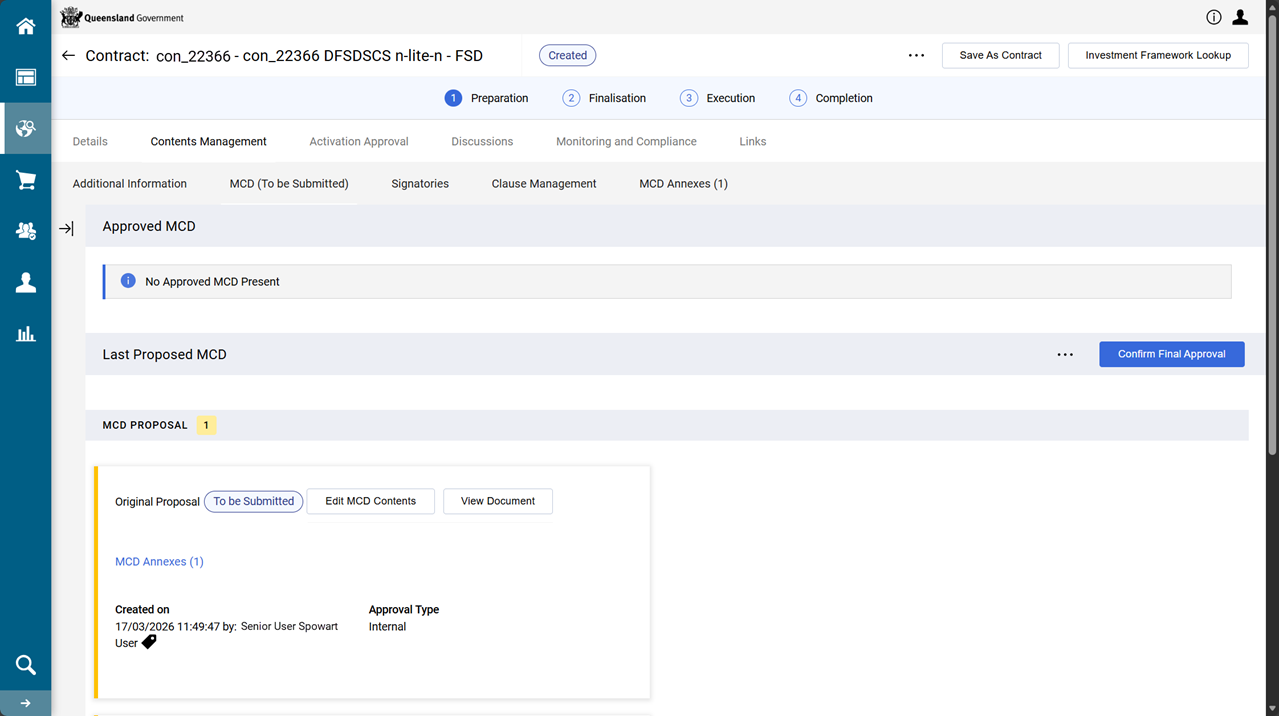
Task: Collapse the side panel next to Approved MCD
Action: coord(66,229)
